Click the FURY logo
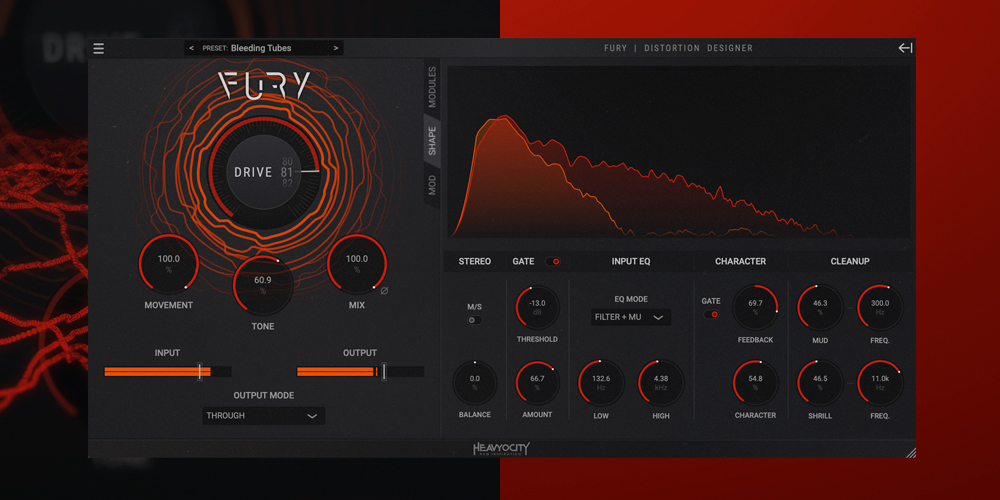1000x500 pixels. [264, 85]
